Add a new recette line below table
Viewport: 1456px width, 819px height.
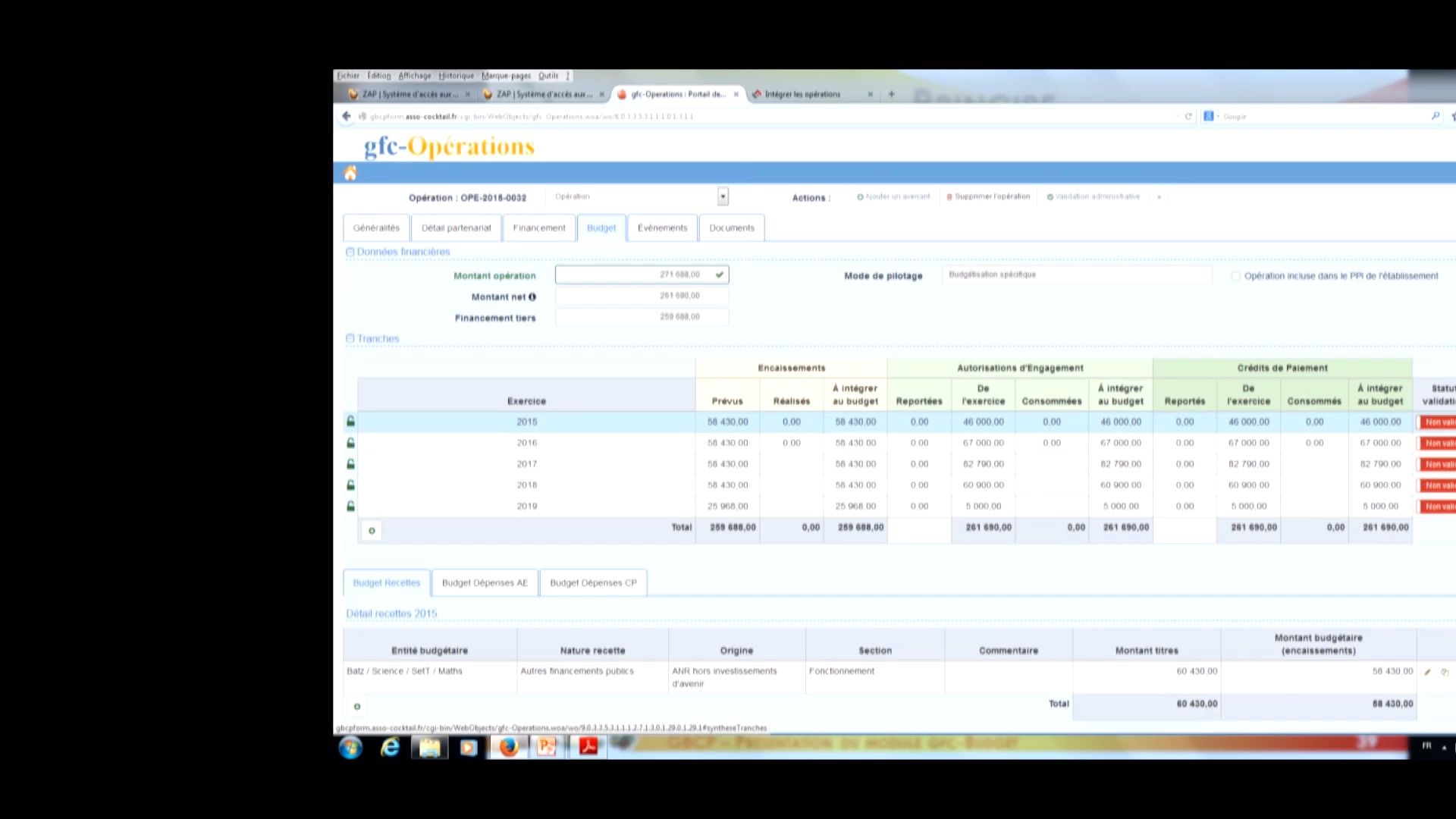click(356, 706)
